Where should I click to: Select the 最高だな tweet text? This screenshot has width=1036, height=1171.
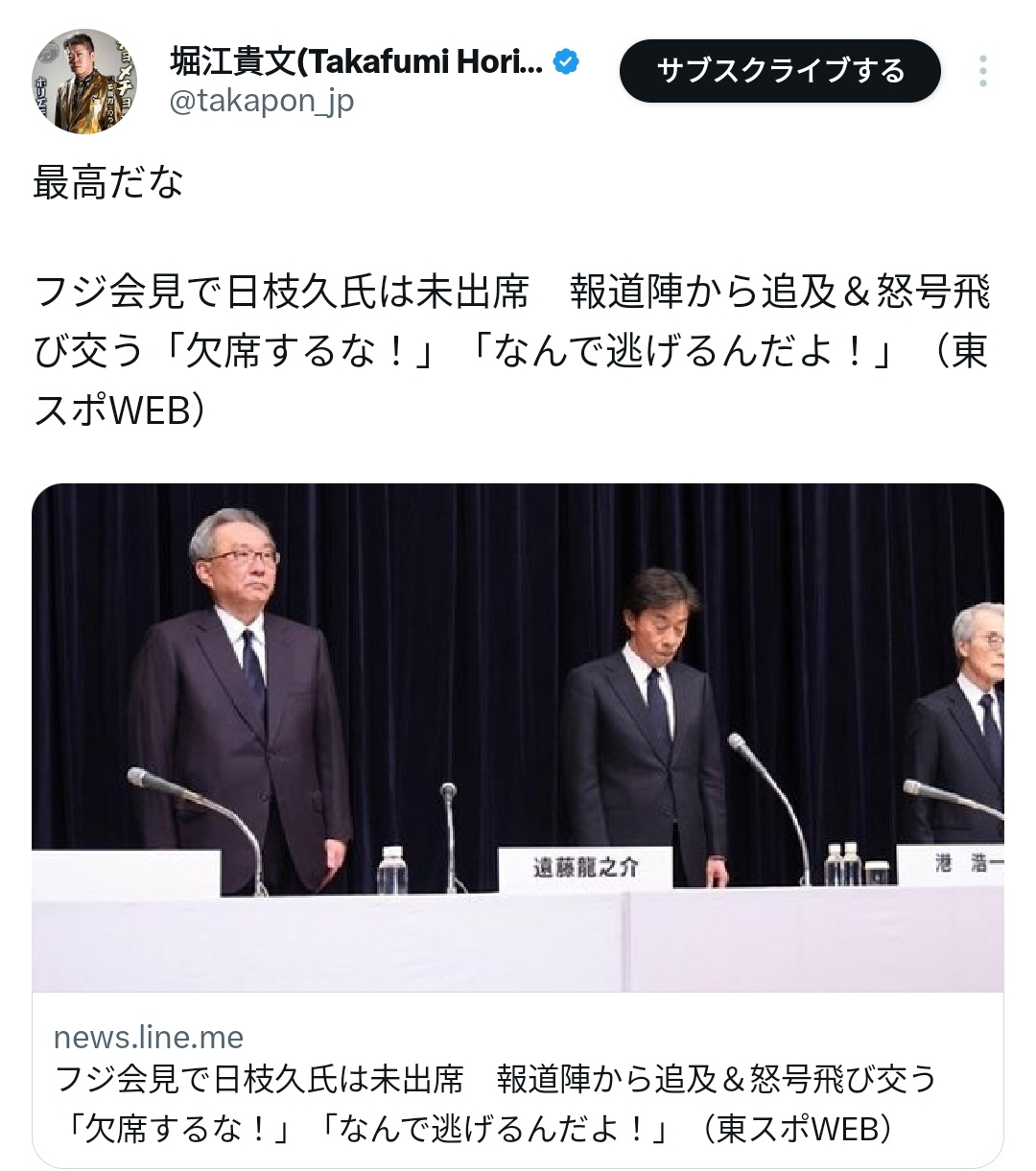tap(108, 182)
